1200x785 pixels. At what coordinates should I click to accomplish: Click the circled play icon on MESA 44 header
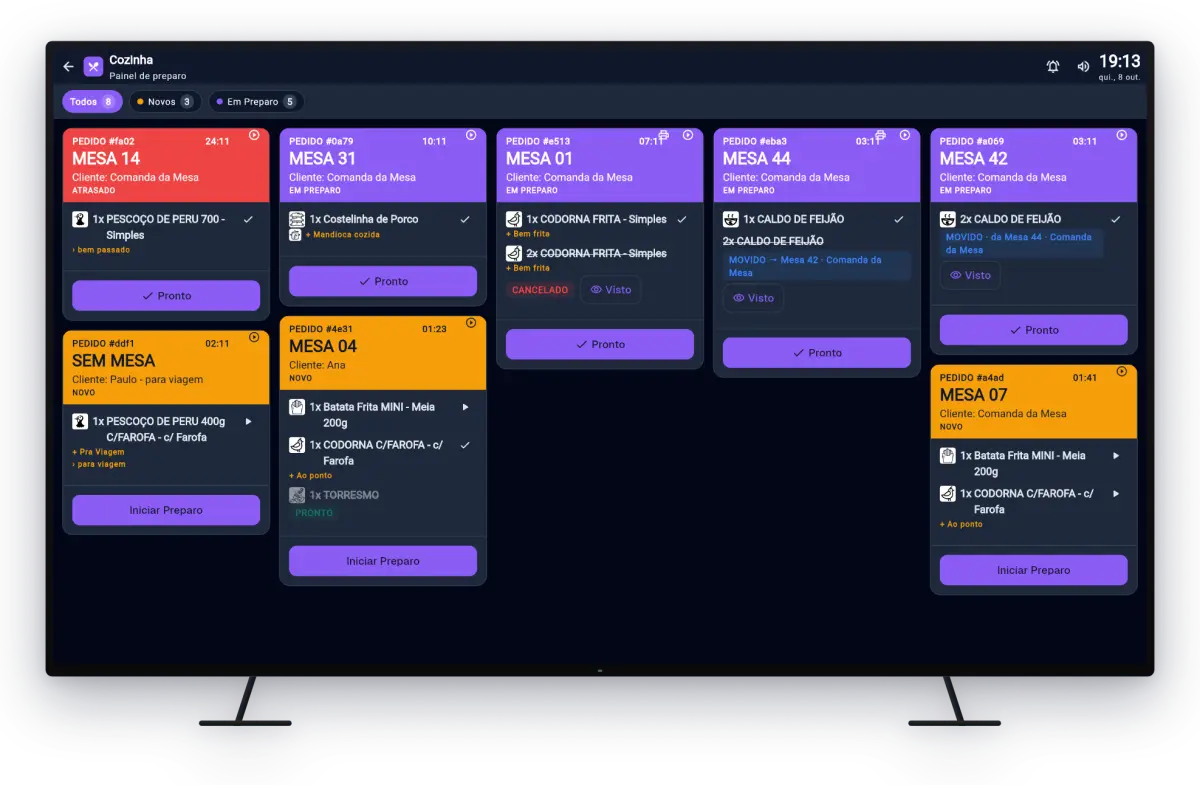point(905,135)
